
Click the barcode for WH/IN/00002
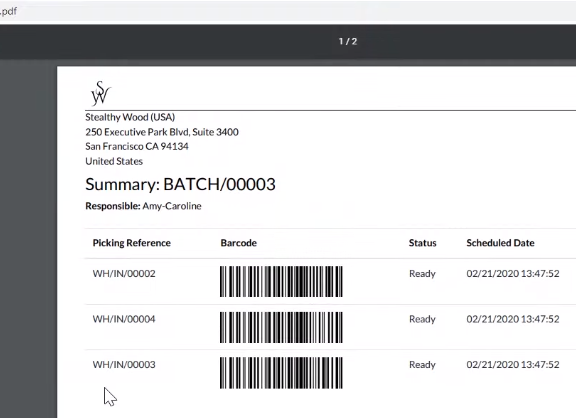pyautogui.click(x=281, y=281)
